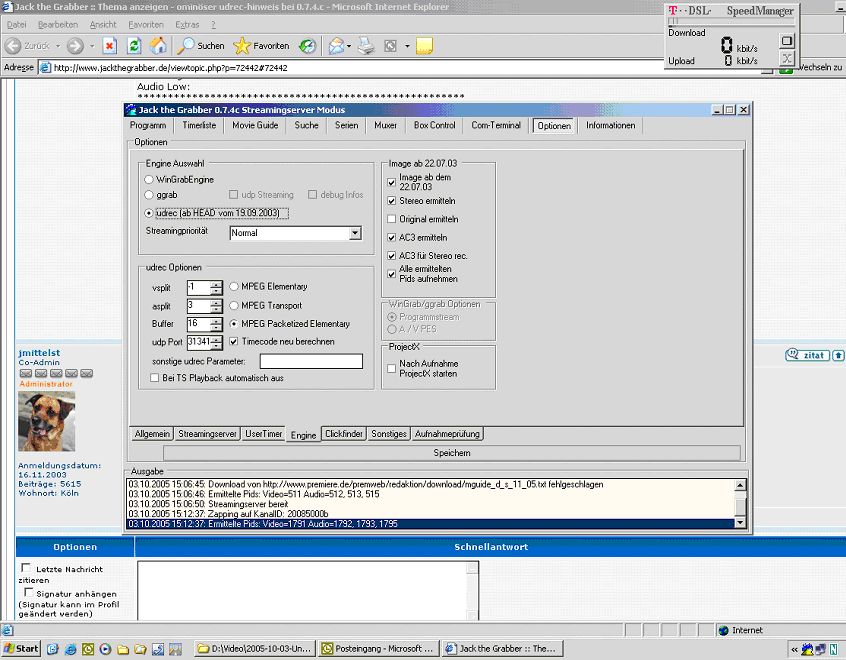Click the SpeedManager slider track
This screenshot has width=846, height=660.
pos(731,22)
